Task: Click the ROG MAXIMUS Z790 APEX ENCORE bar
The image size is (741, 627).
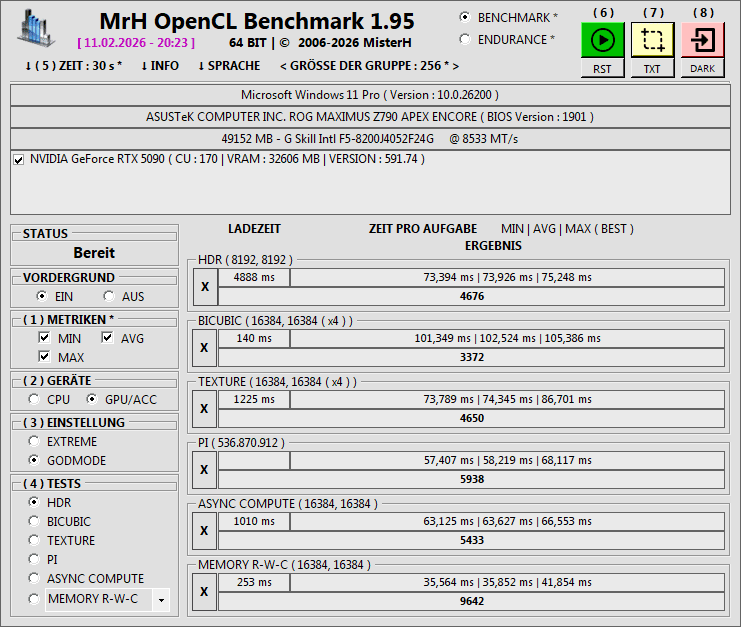Action: click(x=370, y=117)
